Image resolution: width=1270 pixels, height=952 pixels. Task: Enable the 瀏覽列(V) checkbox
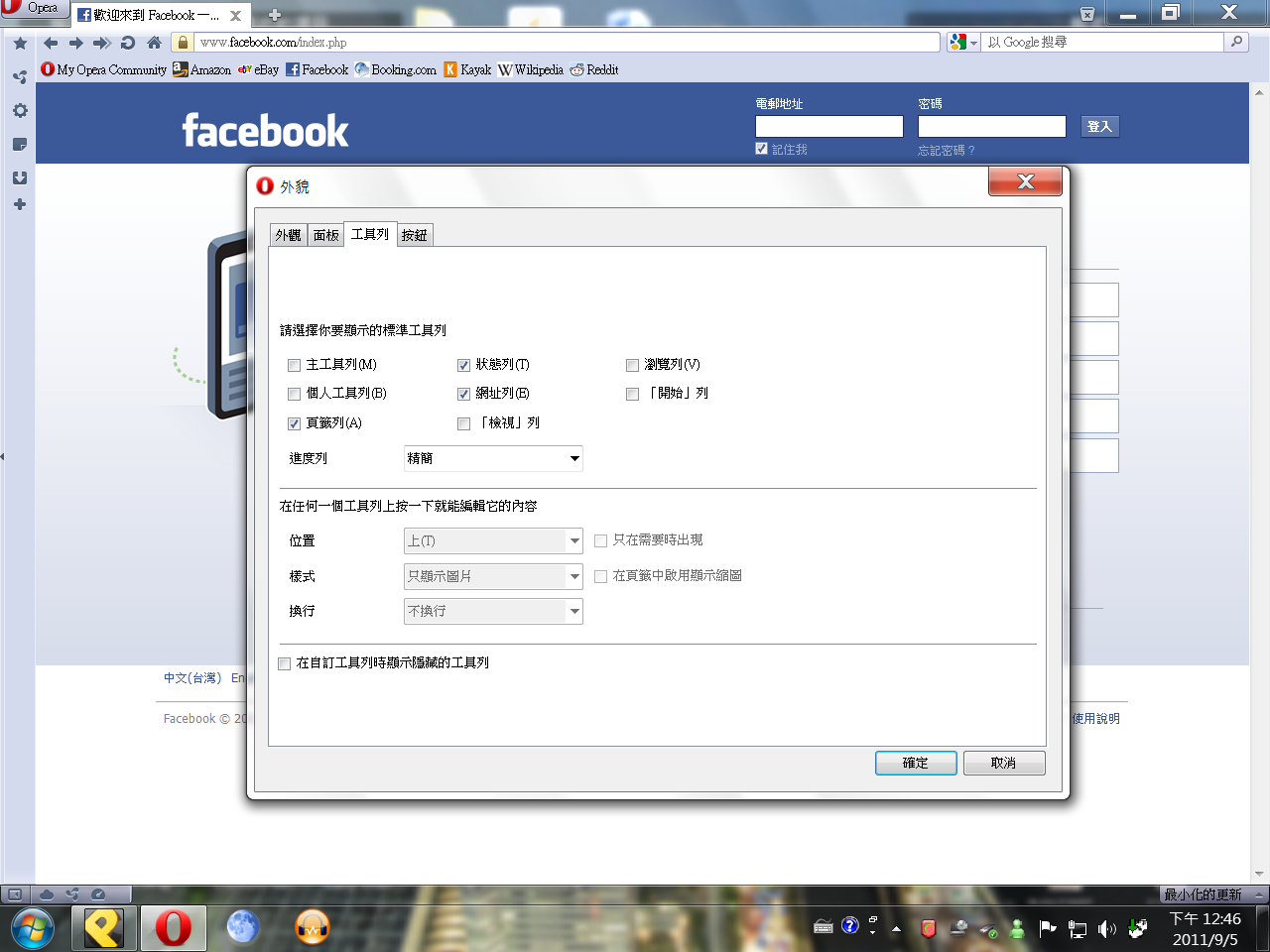(632, 365)
